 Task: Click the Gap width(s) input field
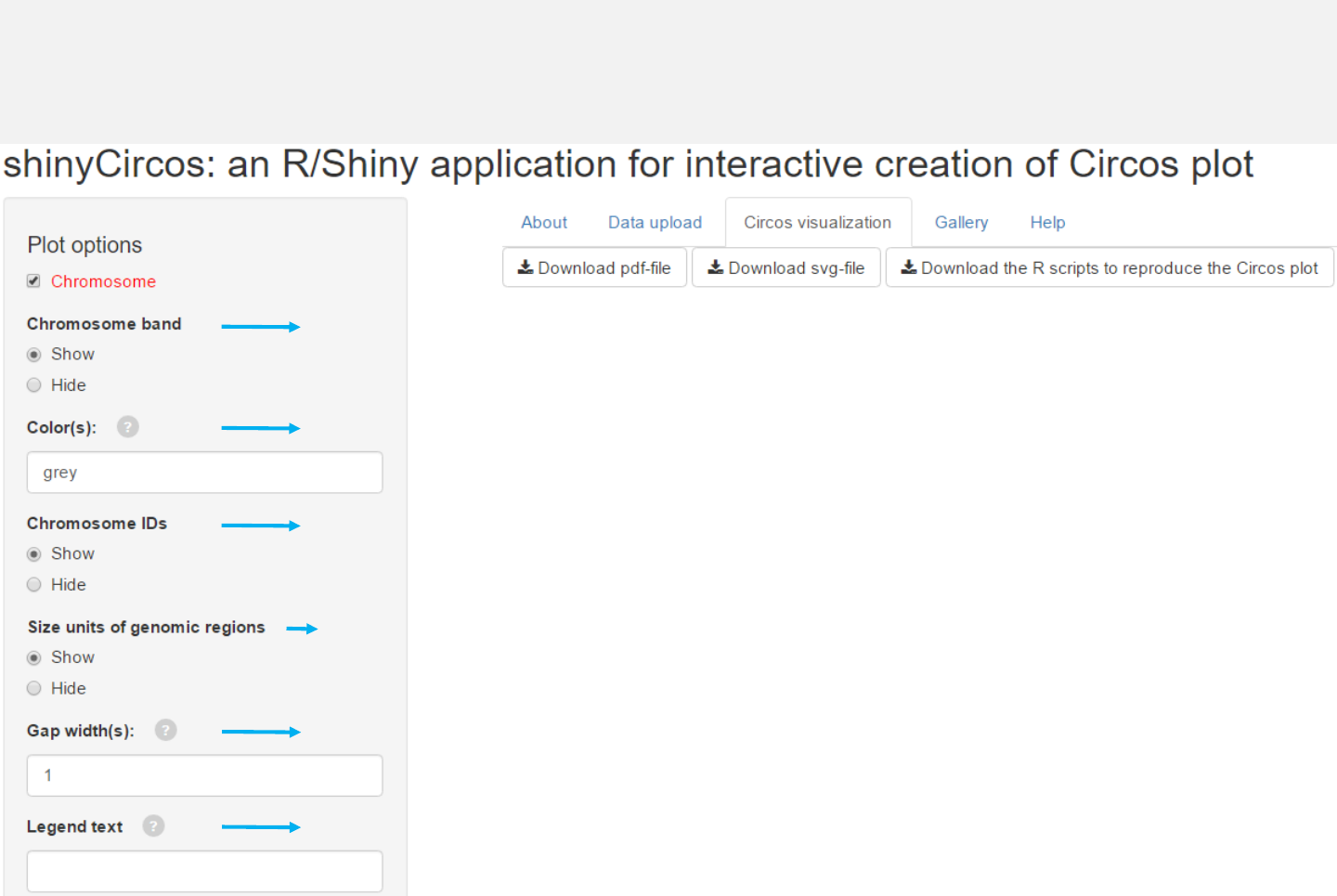point(204,775)
